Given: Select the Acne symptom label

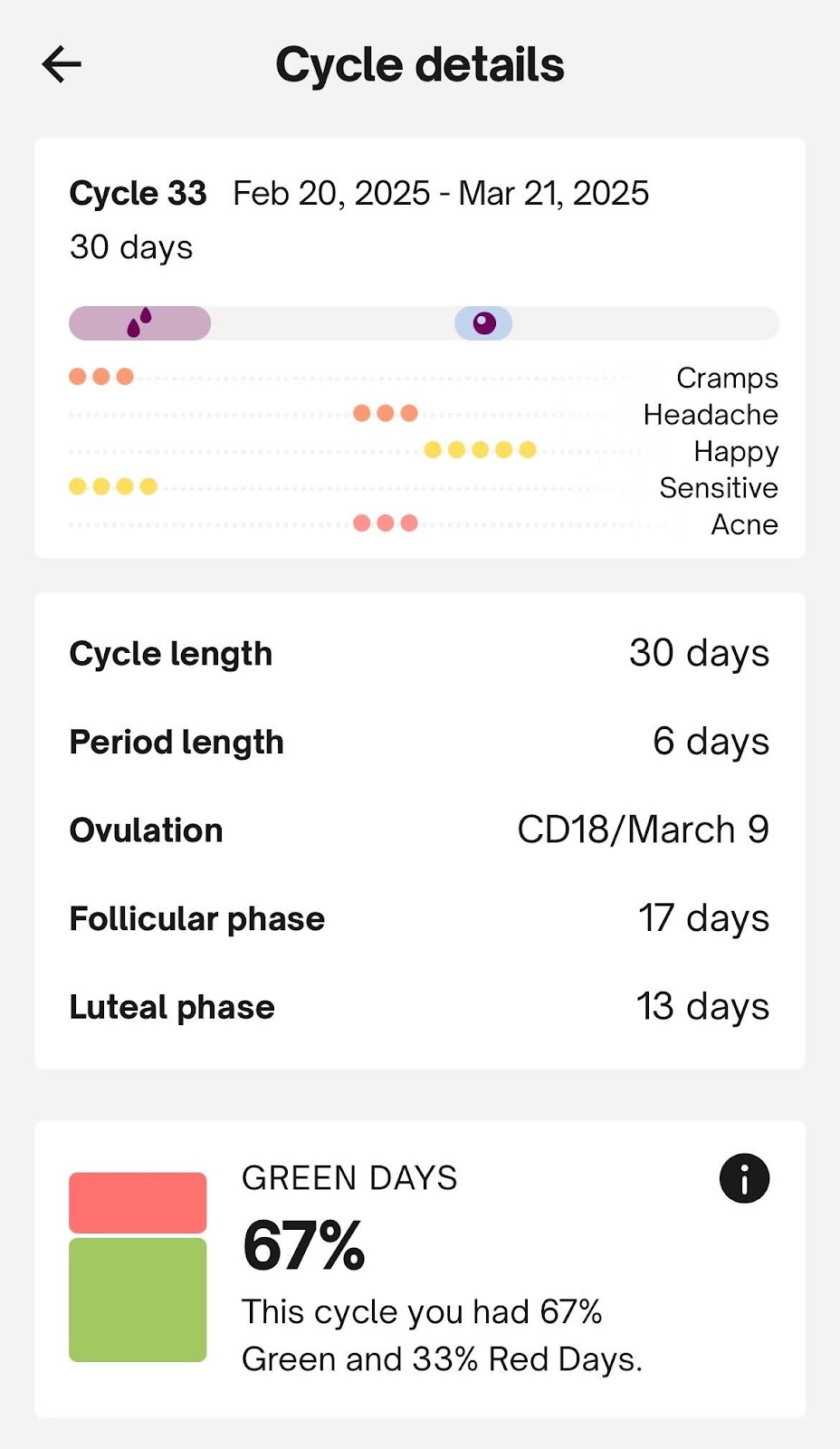Looking at the screenshot, I should (x=744, y=524).
